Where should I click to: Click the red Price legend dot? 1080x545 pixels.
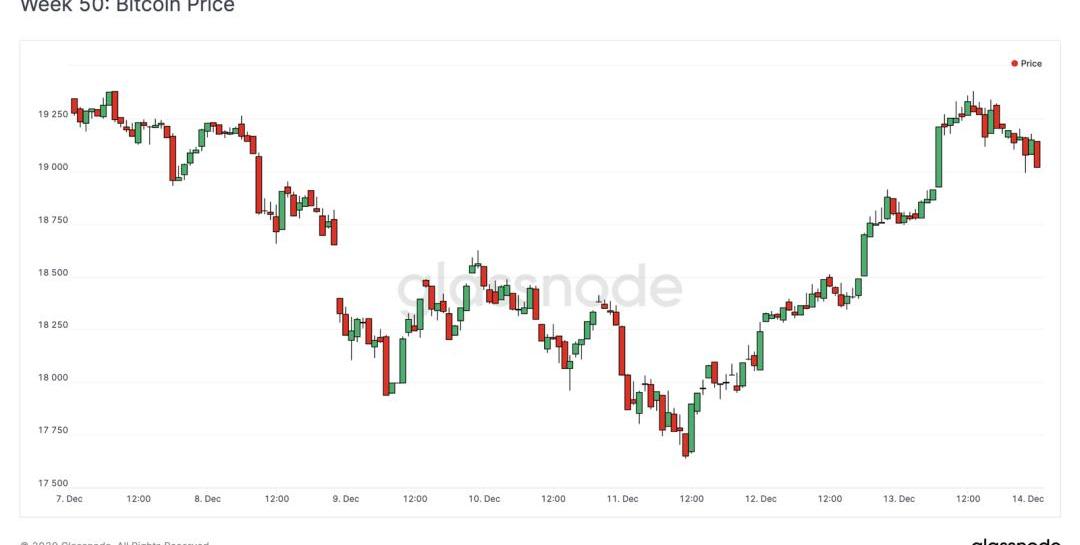pyautogui.click(x=1014, y=64)
